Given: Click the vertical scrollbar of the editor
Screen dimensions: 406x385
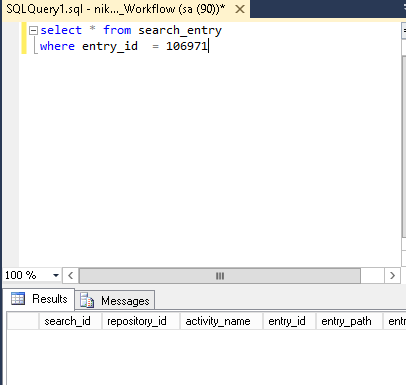Looking at the screenshot, I should [403, 147].
